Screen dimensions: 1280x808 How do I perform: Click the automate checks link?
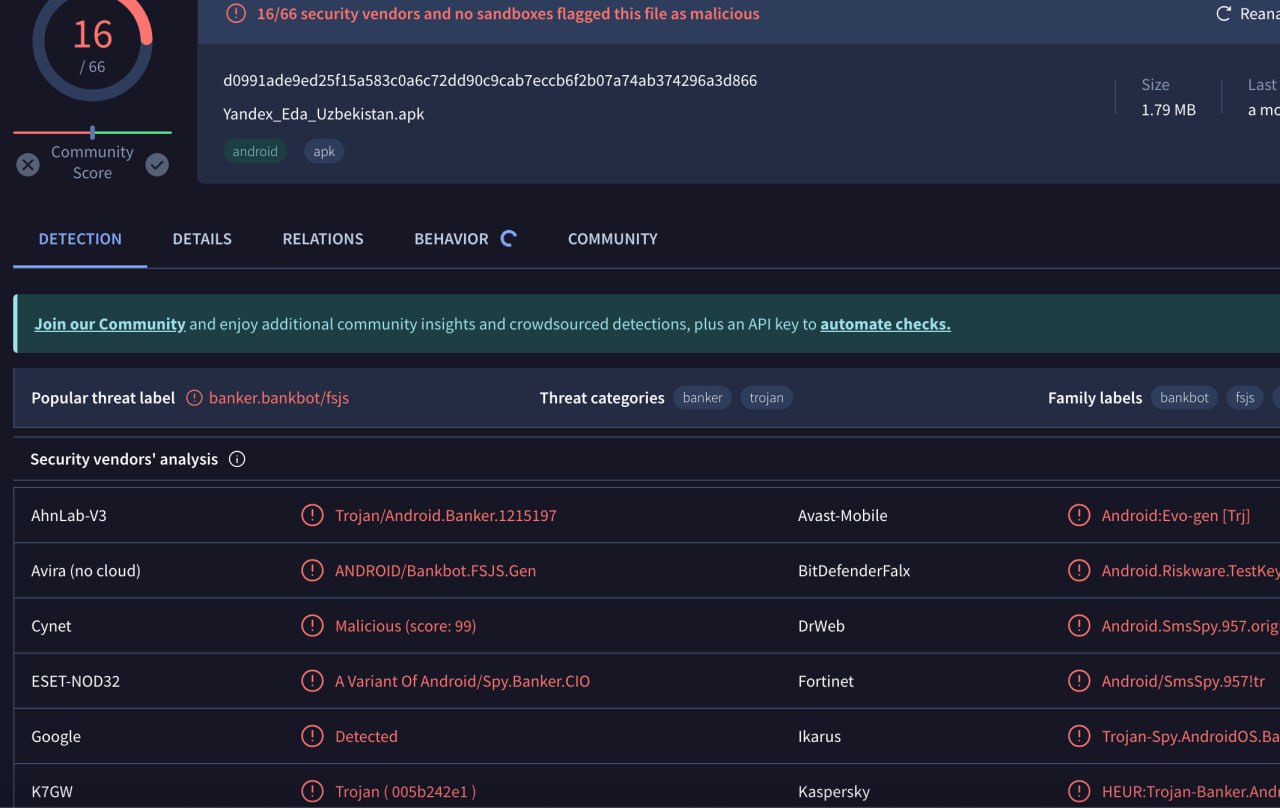pyautogui.click(x=885, y=324)
